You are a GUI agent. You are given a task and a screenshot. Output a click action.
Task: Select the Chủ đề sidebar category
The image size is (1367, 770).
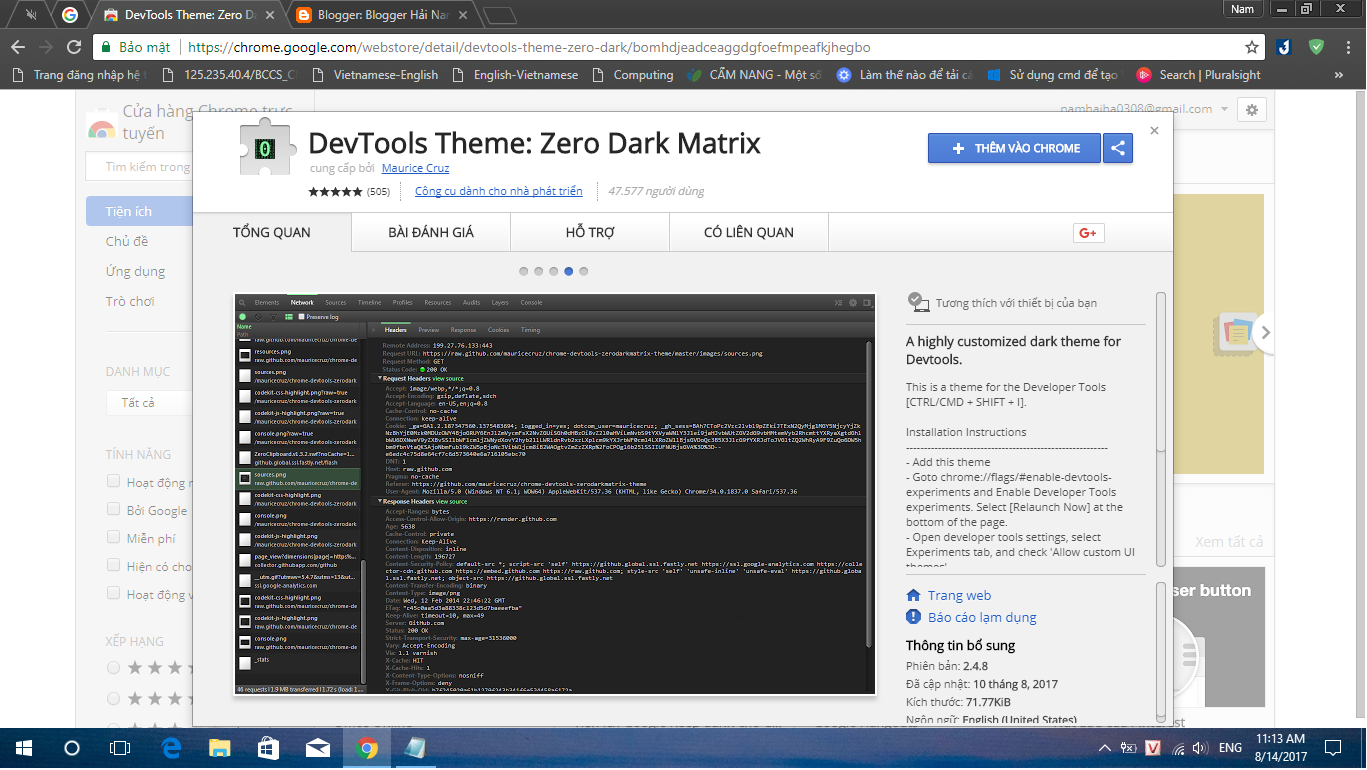pos(127,241)
